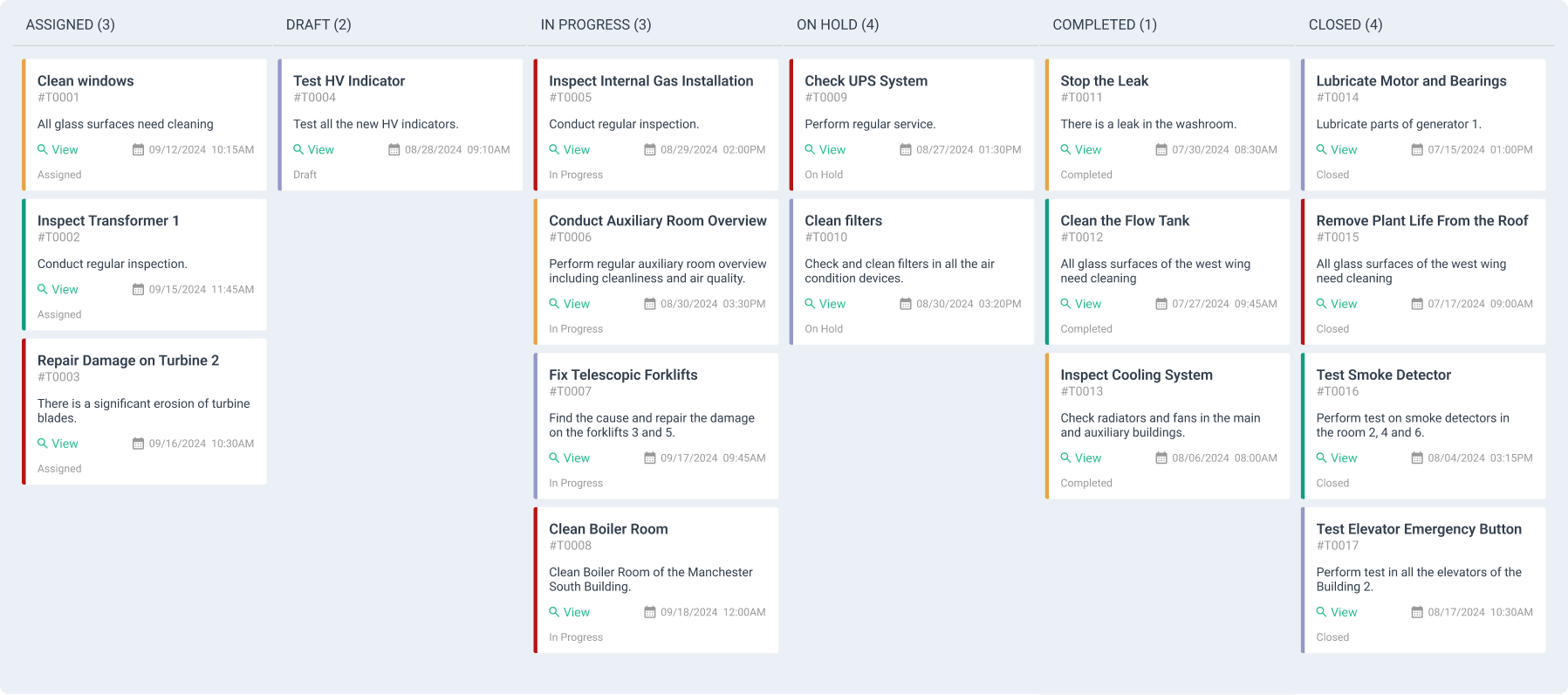Open View link for Clean filters task
This screenshot has height=695, width=1568.
coord(832,304)
